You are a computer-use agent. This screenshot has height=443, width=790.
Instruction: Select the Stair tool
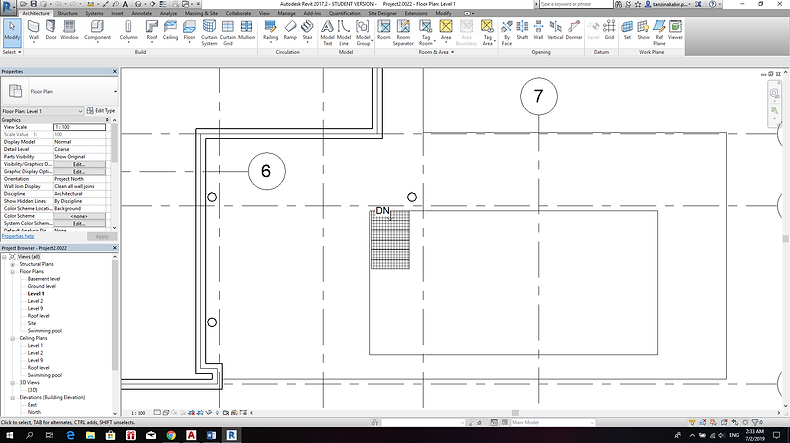[307, 30]
